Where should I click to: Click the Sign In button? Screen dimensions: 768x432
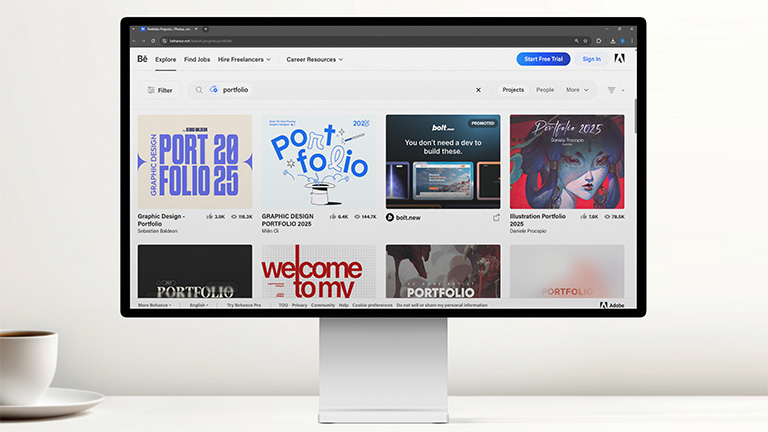591,59
